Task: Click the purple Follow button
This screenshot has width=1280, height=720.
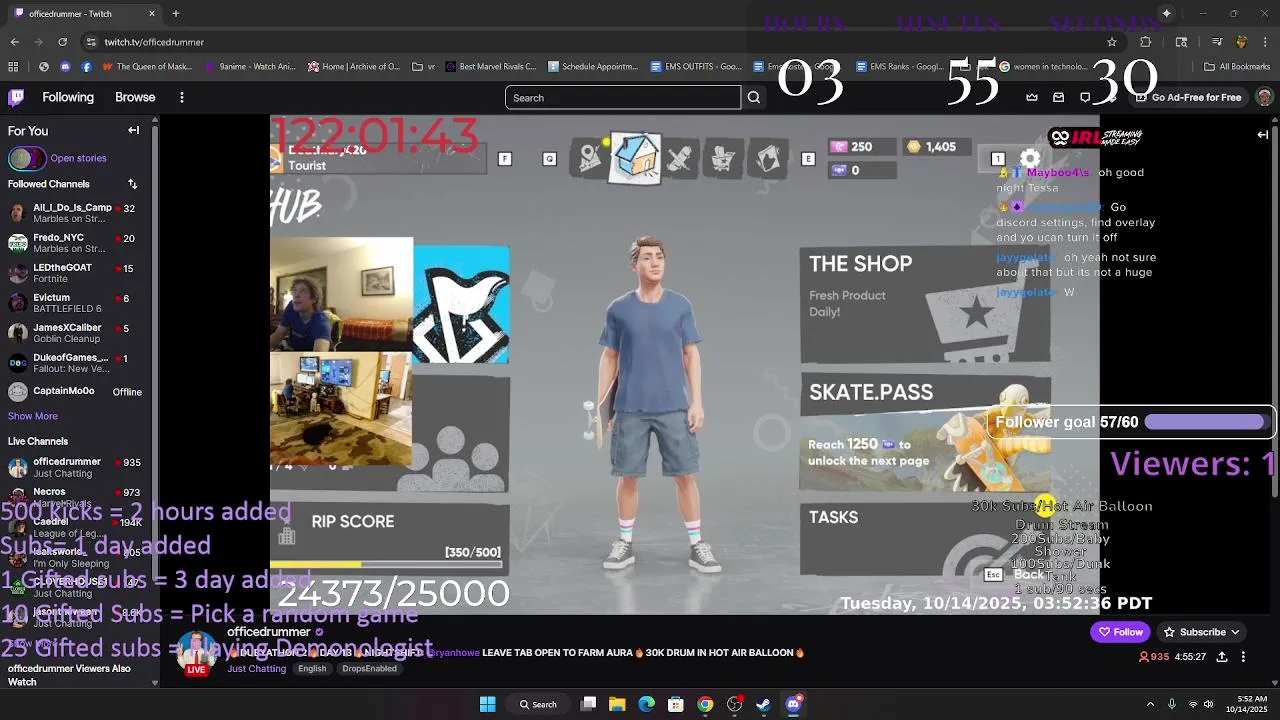Action: (x=1120, y=632)
